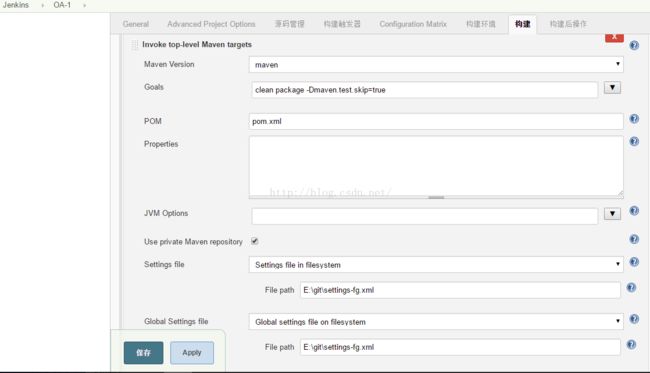Open breadcrumb arrow menu after OA-1
The width and height of the screenshot is (650, 373).
pyautogui.click(x=85, y=5)
